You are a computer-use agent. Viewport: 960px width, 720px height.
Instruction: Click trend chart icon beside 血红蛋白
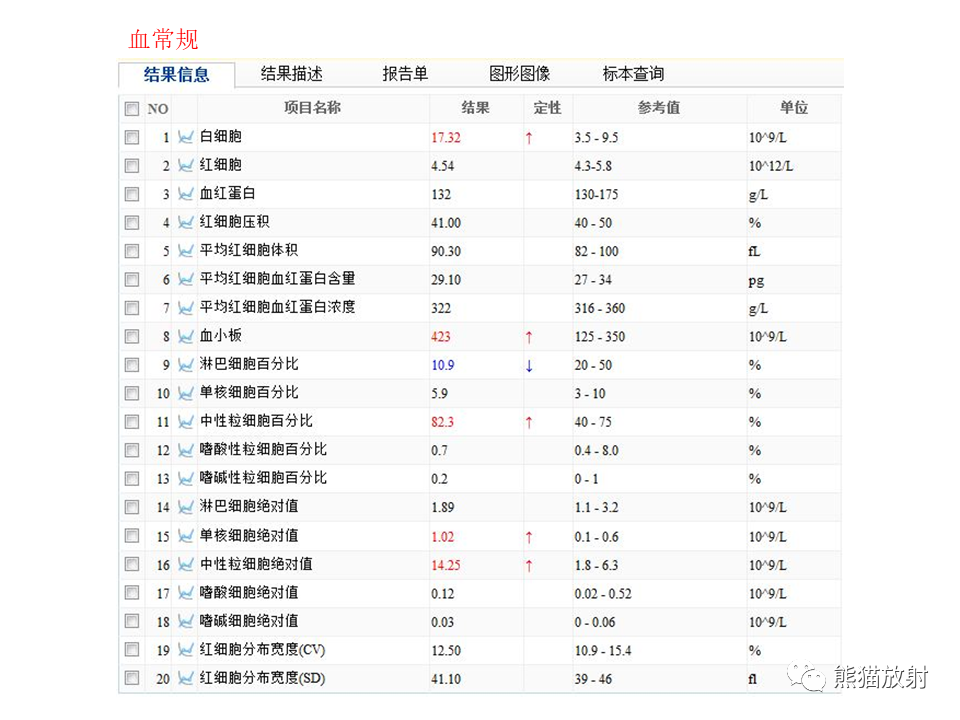(x=186, y=194)
